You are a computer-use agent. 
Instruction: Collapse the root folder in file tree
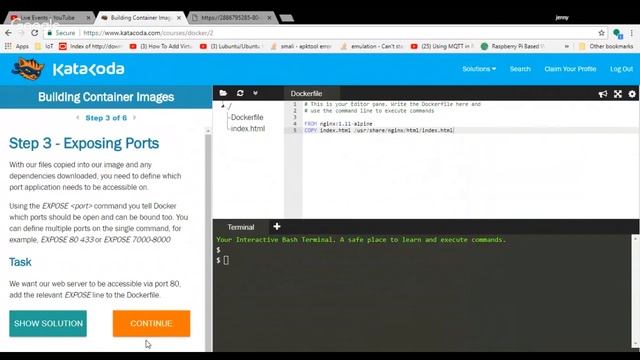click(223, 106)
